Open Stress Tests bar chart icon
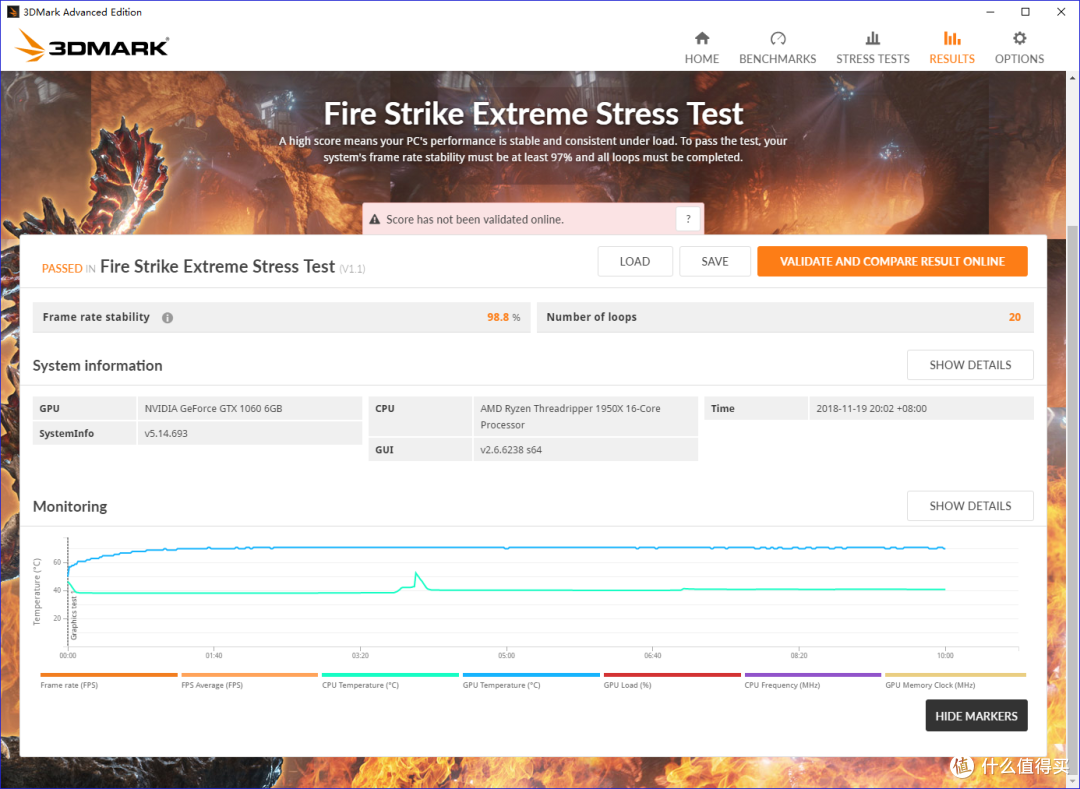This screenshot has width=1080, height=789. [873, 38]
